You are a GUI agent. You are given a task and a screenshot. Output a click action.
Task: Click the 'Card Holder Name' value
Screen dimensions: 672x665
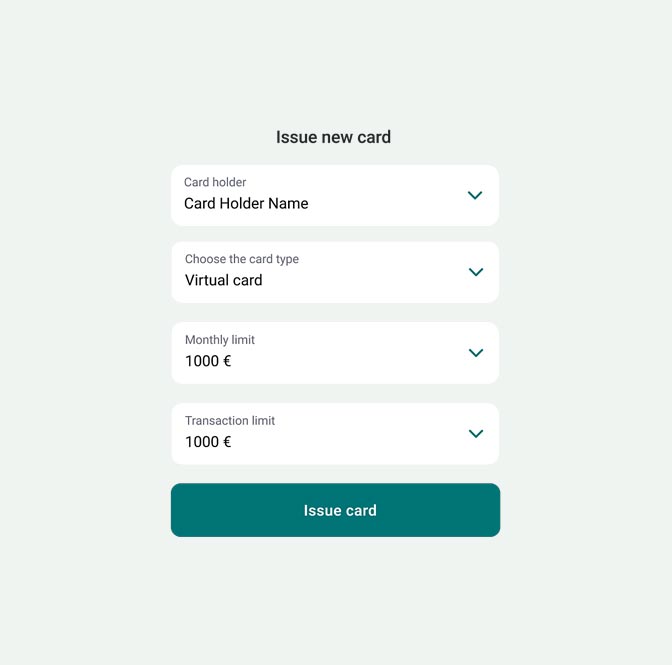[246, 204]
